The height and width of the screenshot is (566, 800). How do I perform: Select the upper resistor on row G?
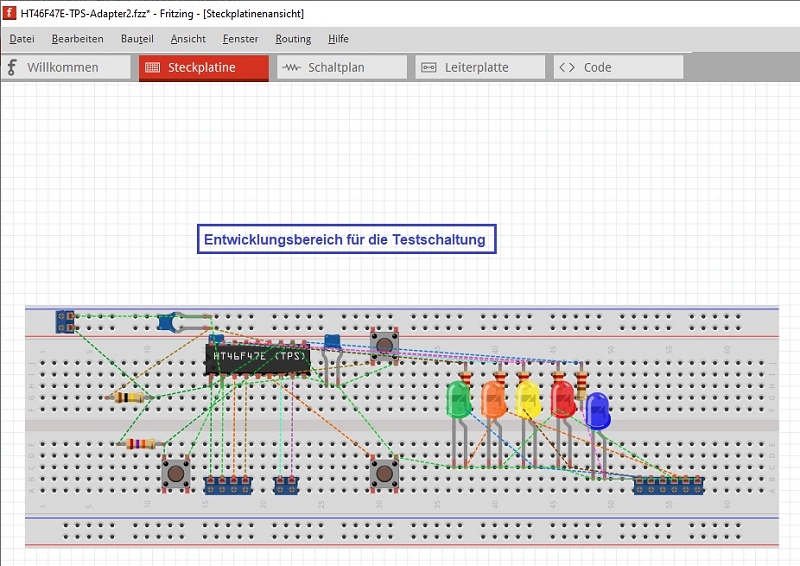tap(129, 398)
